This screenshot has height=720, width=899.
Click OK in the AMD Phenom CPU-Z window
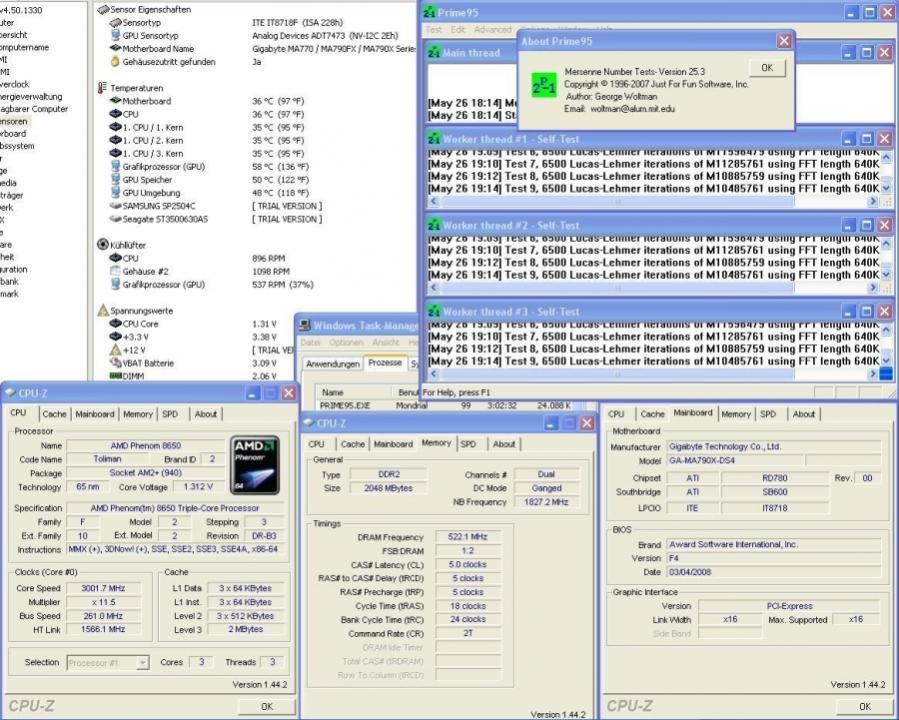click(x=267, y=706)
